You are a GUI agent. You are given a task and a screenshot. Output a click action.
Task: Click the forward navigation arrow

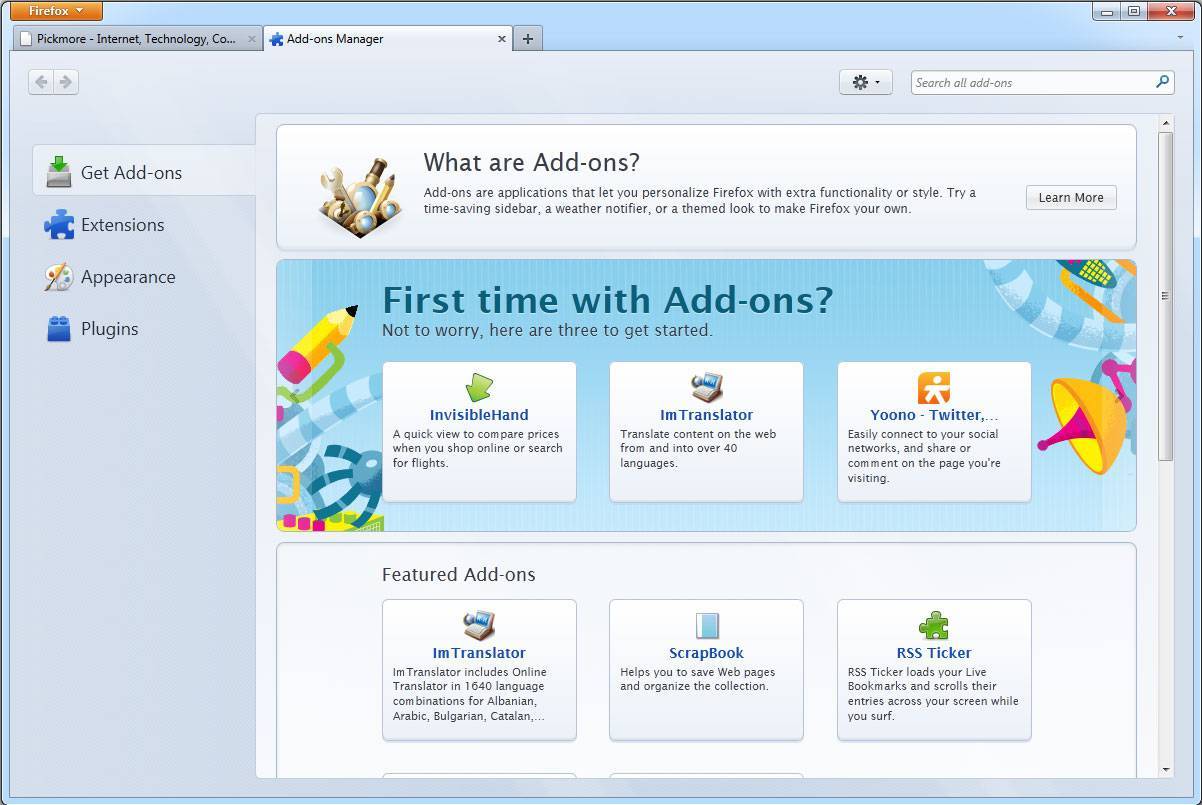coord(66,82)
